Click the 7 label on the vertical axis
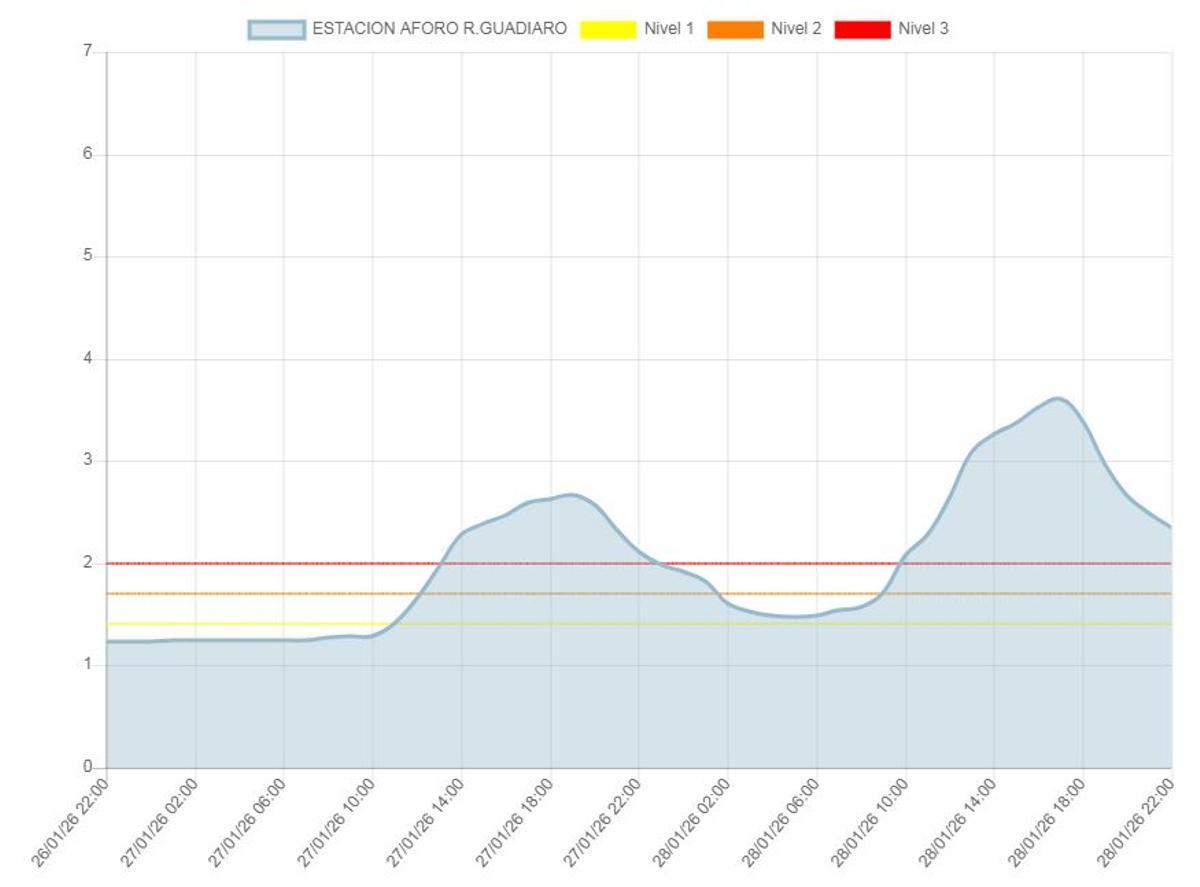 (88, 52)
